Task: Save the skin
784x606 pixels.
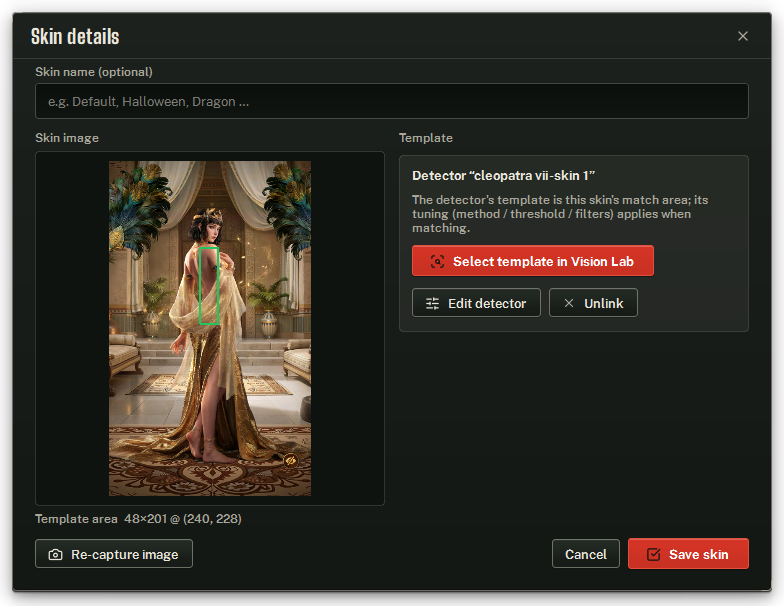Action: coord(688,554)
